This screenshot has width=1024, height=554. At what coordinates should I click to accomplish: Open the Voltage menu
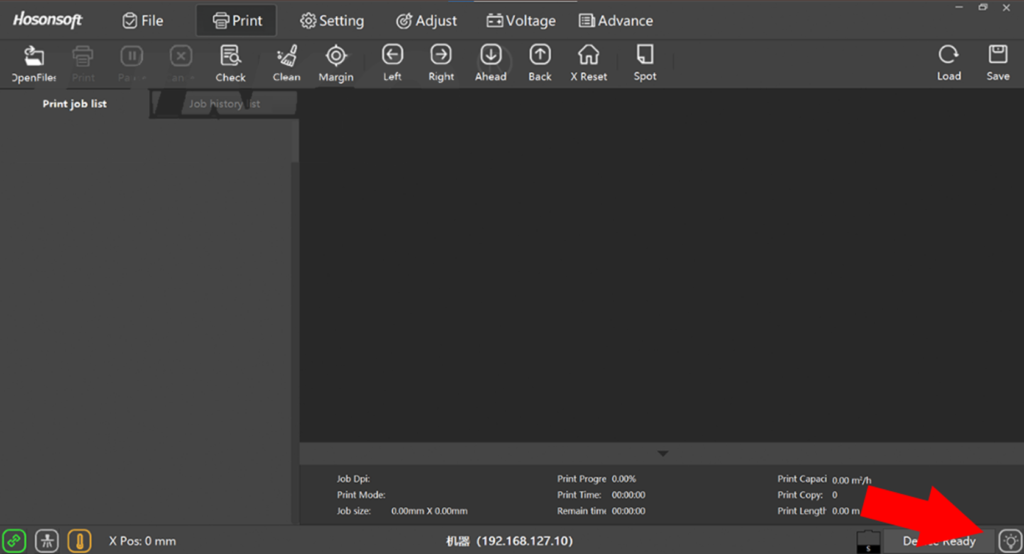pos(520,21)
